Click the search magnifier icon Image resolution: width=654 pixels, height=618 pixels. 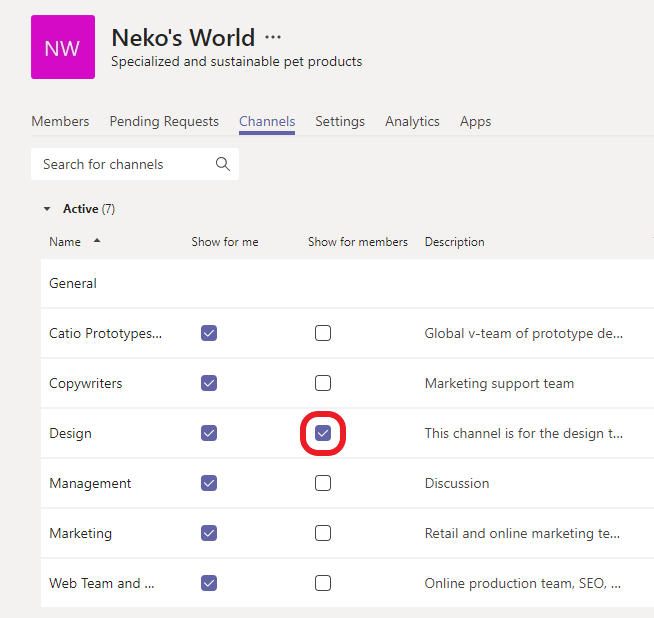point(223,164)
